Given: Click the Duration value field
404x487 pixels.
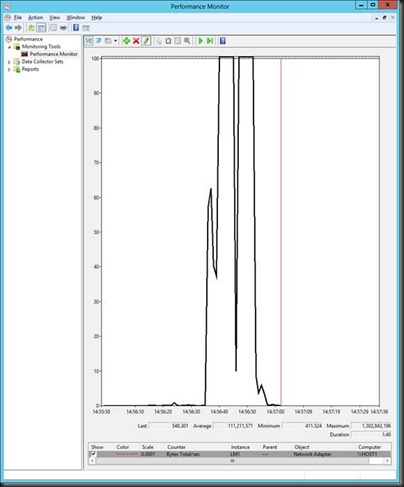Looking at the screenshot, I should click(372, 434).
